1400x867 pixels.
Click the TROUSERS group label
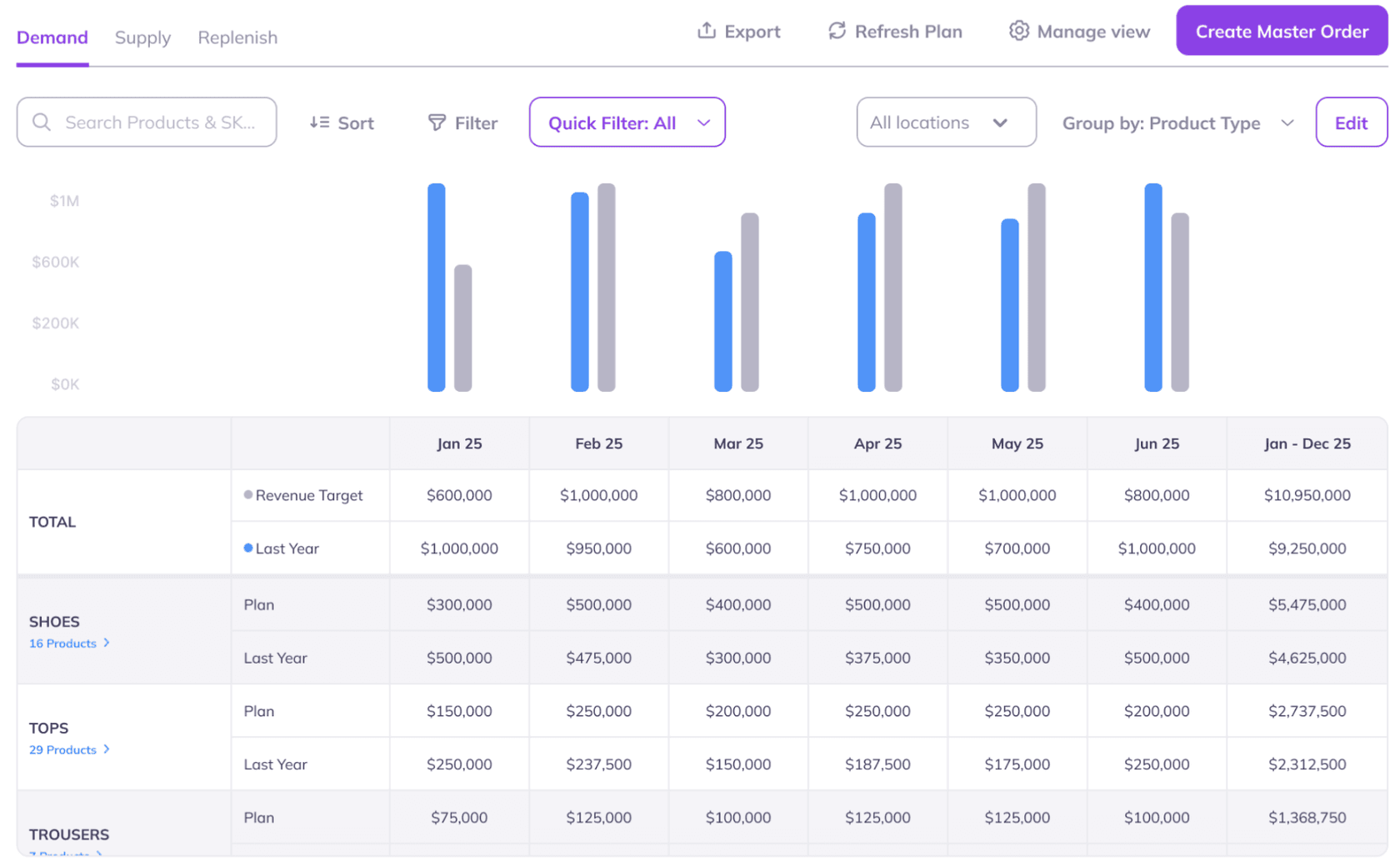[69, 834]
